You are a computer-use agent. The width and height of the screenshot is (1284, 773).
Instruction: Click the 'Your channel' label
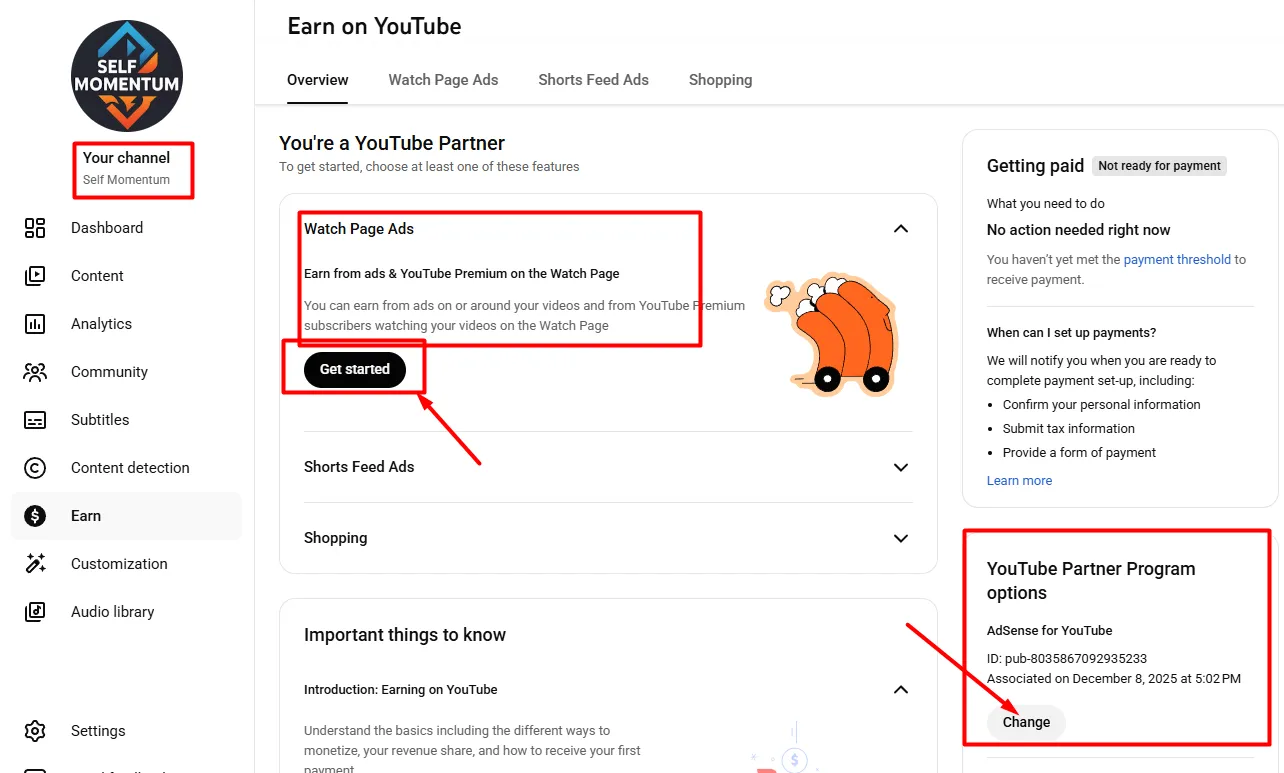127,158
